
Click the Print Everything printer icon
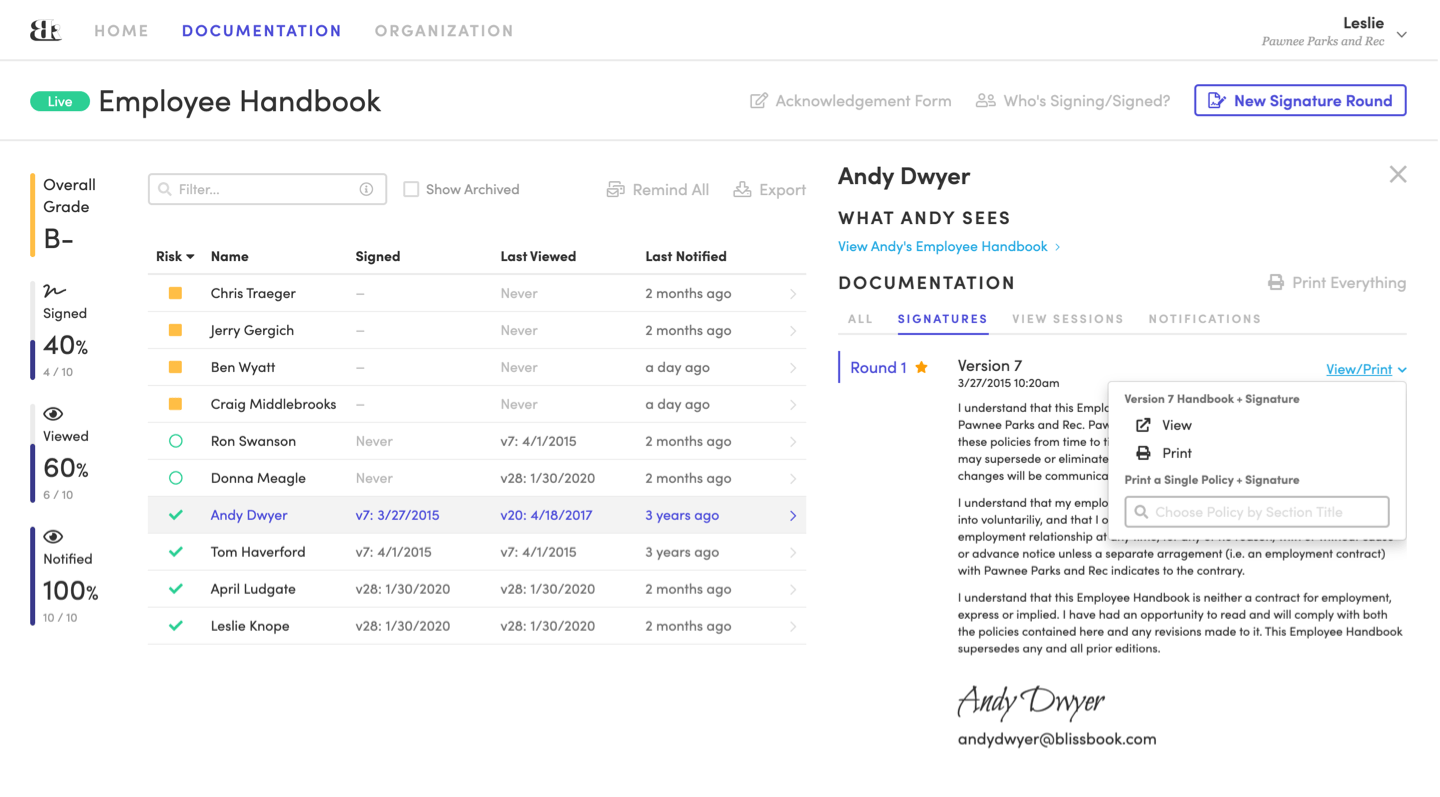click(1276, 283)
